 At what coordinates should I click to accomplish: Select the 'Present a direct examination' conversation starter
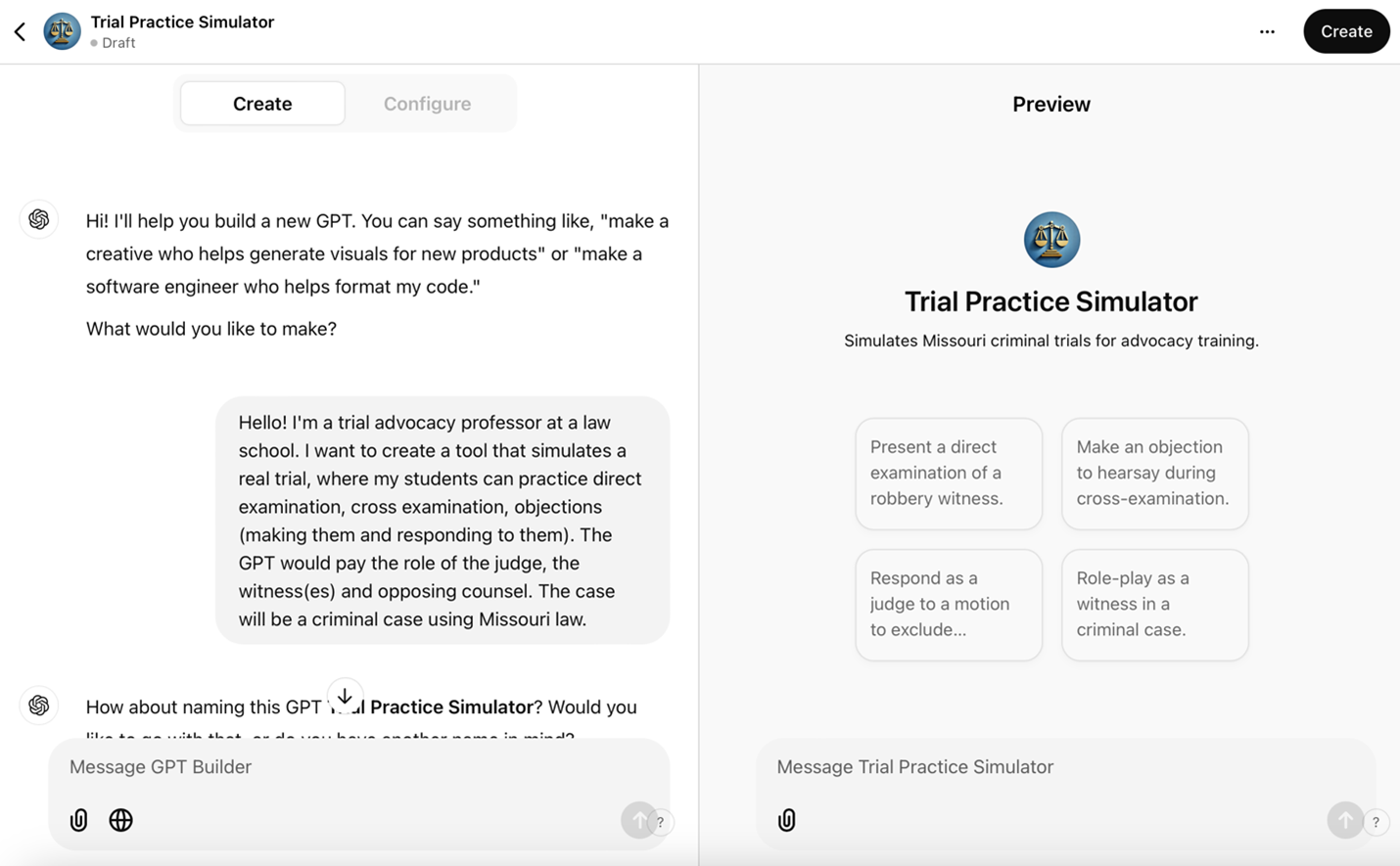[x=948, y=473]
